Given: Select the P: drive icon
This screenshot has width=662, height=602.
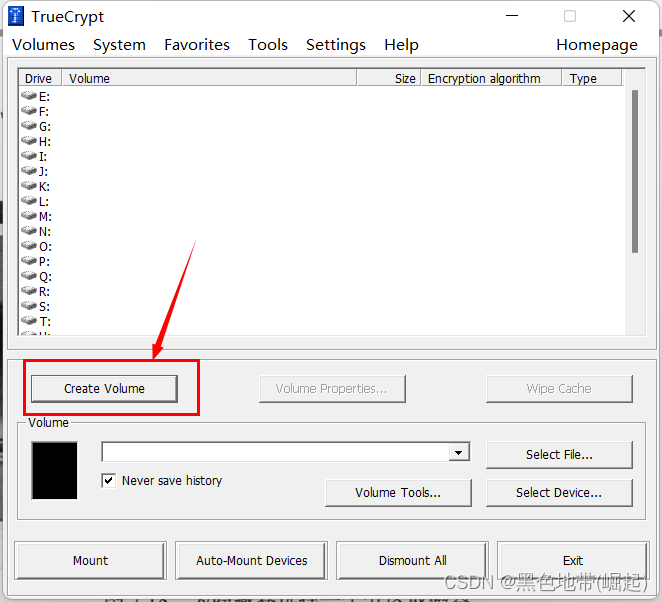Looking at the screenshot, I should click(29, 261).
